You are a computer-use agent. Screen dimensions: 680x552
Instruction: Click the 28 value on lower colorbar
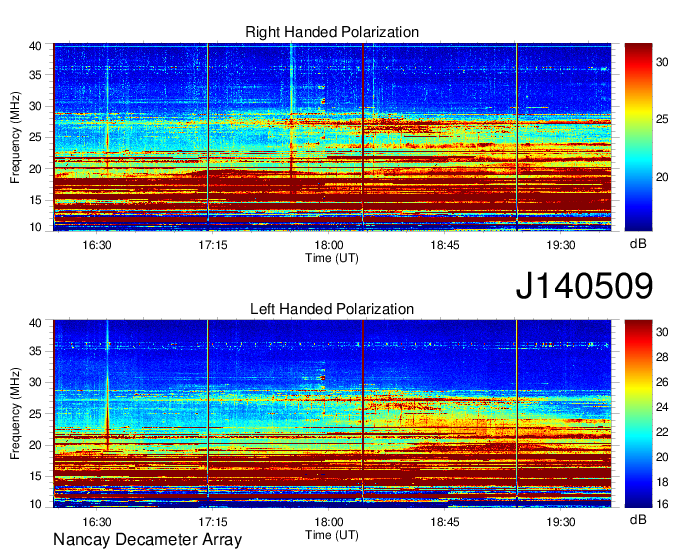pos(662,357)
